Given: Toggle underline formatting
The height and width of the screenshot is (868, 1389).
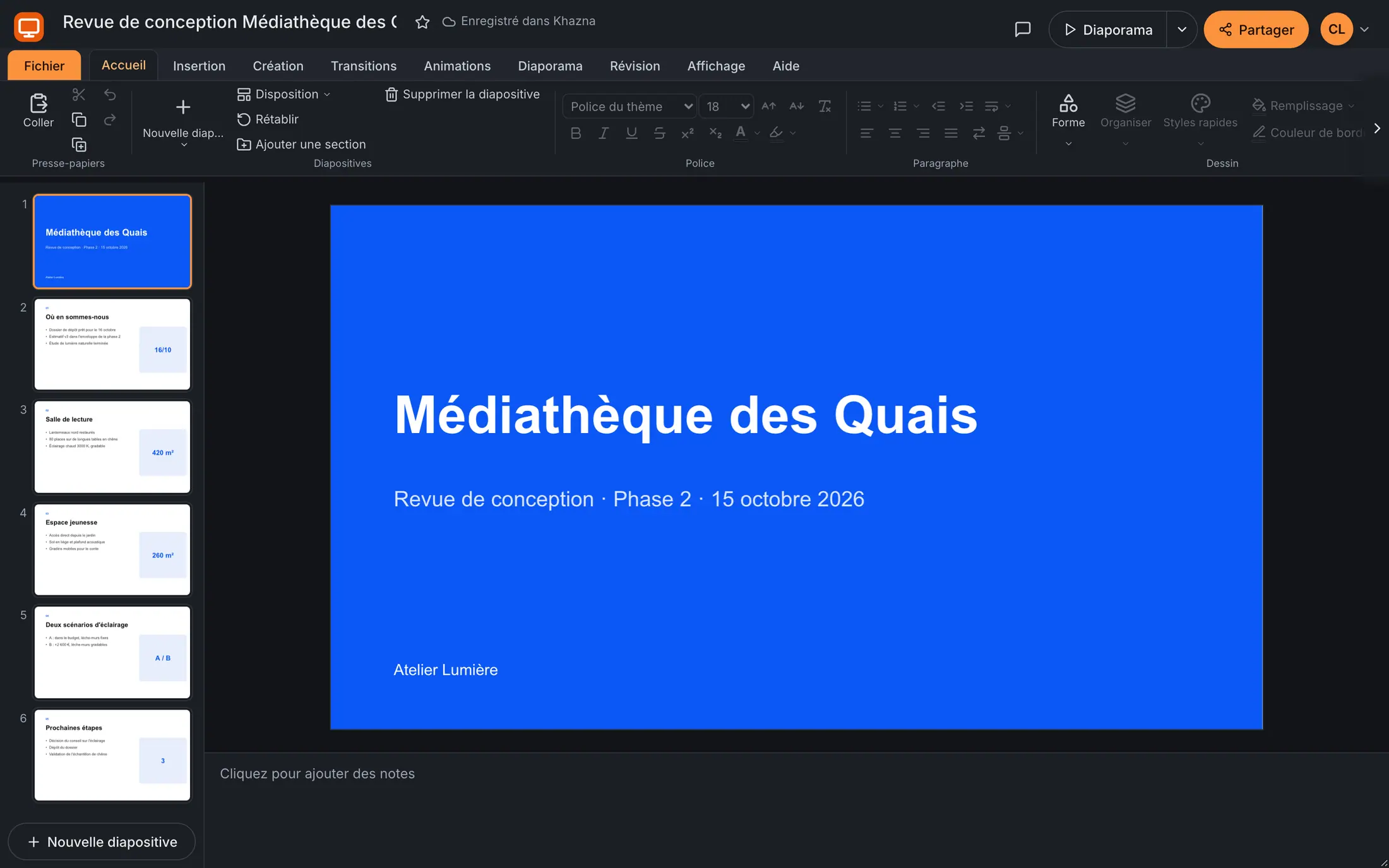Looking at the screenshot, I should click(631, 133).
